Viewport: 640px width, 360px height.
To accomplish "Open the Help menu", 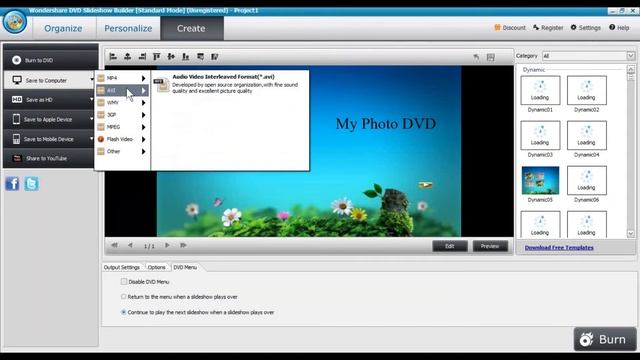I will point(619,28).
